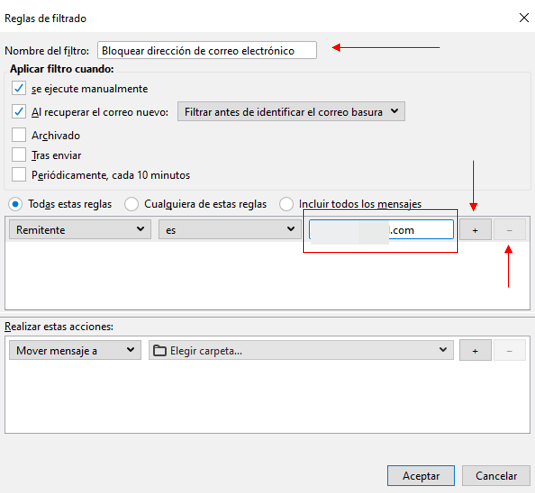The width and height of the screenshot is (535, 493).
Task: Remove action using the minus button
Action: pyautogui.click(x=509, y=350)
